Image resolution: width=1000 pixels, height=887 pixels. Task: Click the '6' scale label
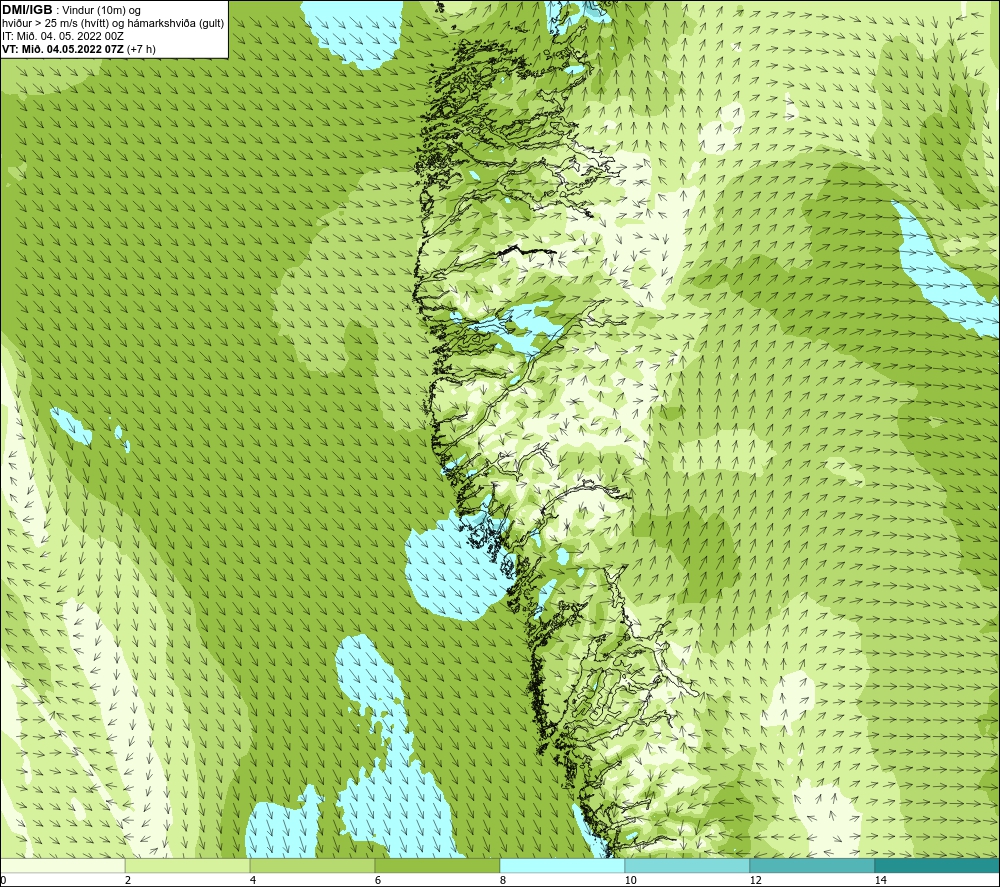[378, 880]
